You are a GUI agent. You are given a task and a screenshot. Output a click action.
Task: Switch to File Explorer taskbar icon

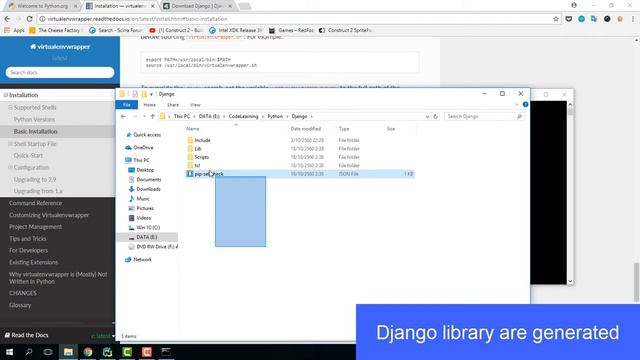[68, 352]
